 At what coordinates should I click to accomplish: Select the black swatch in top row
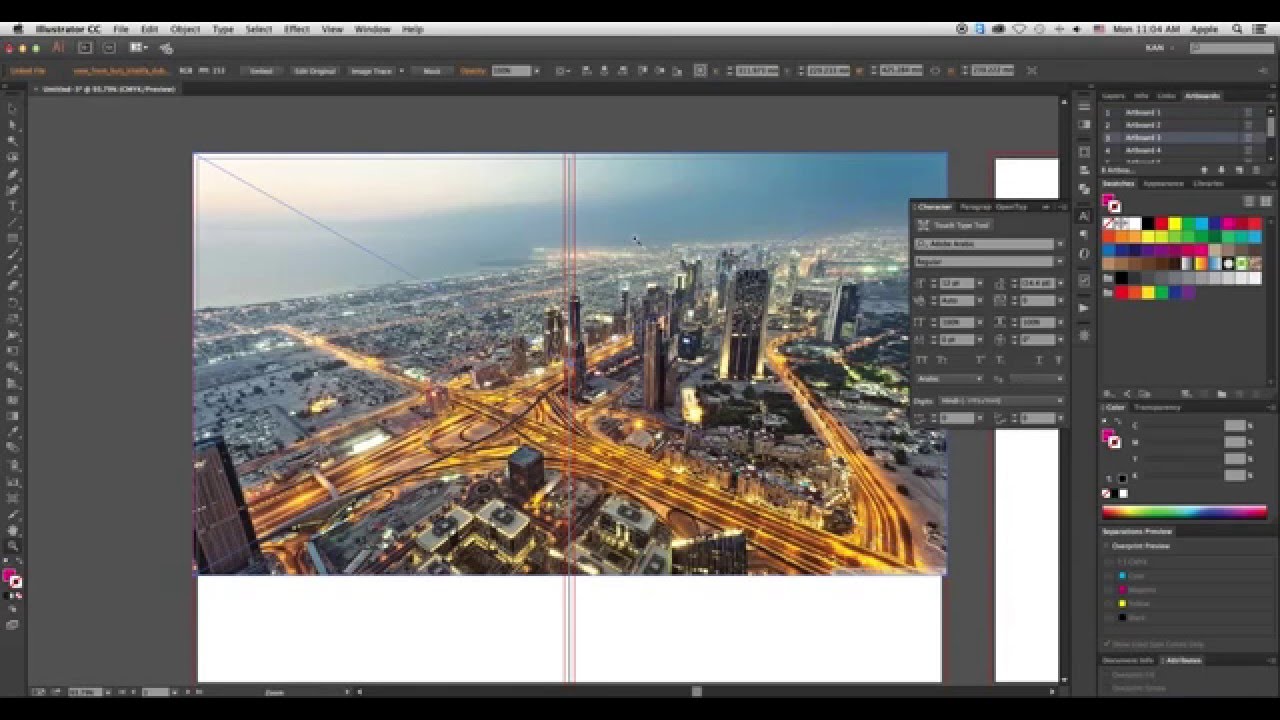[x=1148, y=223]
